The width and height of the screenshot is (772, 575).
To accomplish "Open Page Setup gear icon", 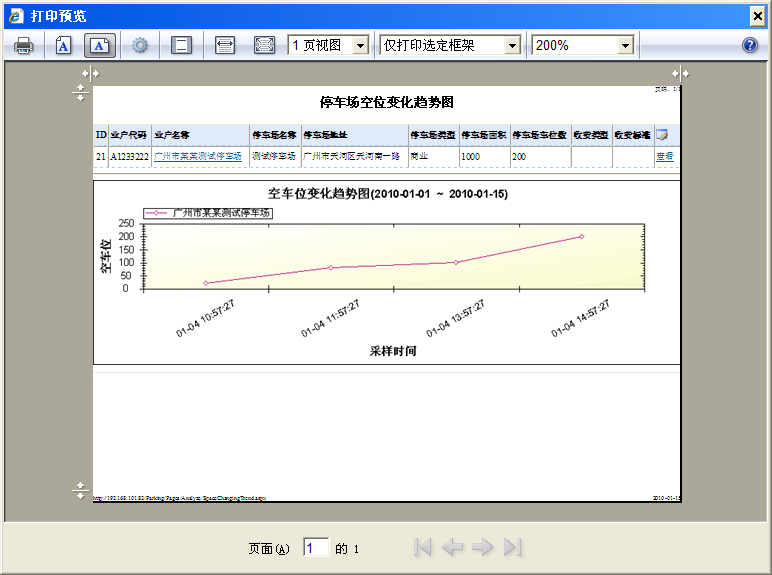I will coord(140,46).
